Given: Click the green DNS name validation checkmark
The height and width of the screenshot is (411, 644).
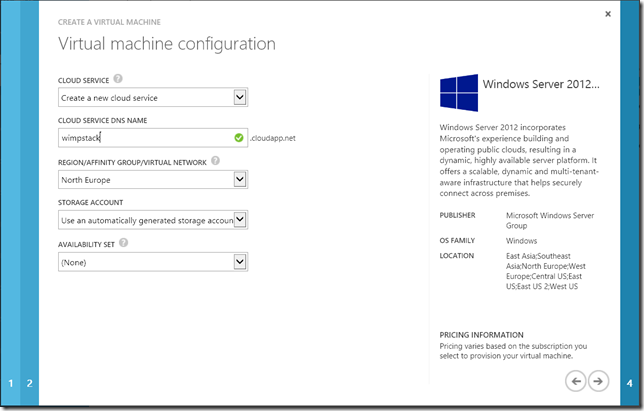Looking at the screenshot, I should [239, 138].
